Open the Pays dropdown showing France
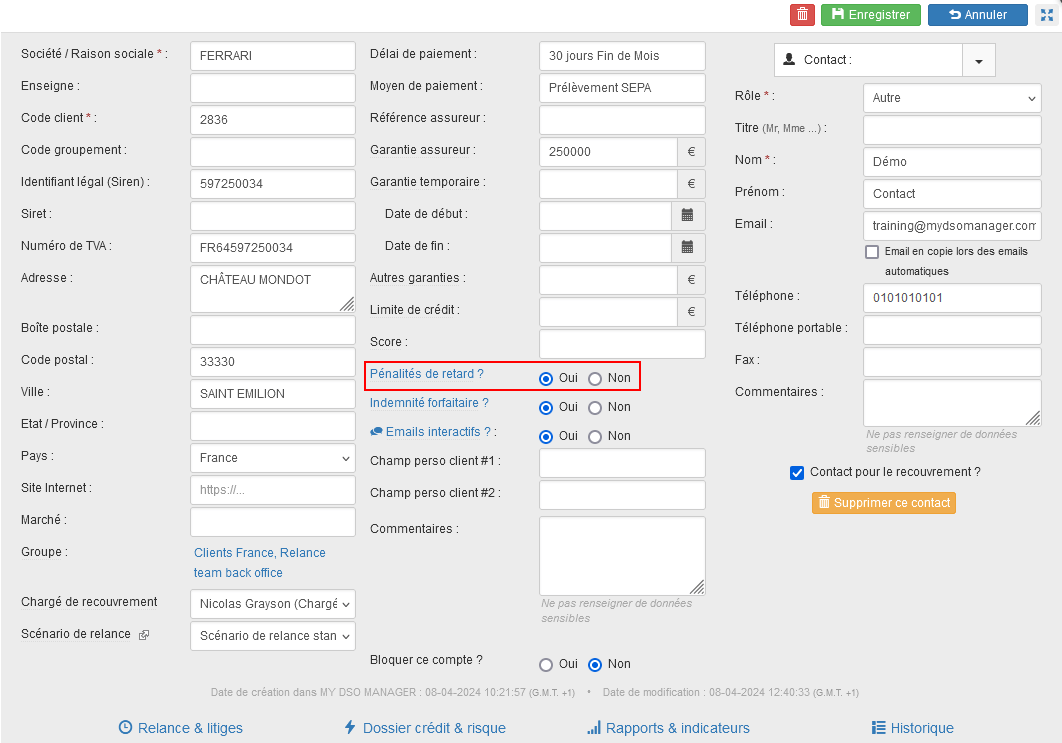 (x=272, y=458)
